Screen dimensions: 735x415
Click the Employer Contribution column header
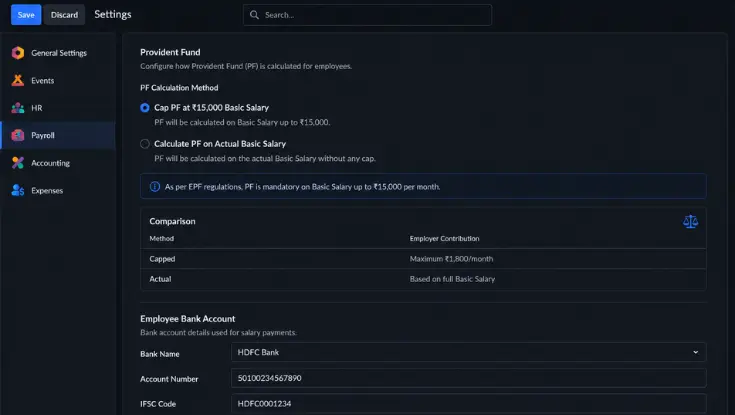click(444, 239)
